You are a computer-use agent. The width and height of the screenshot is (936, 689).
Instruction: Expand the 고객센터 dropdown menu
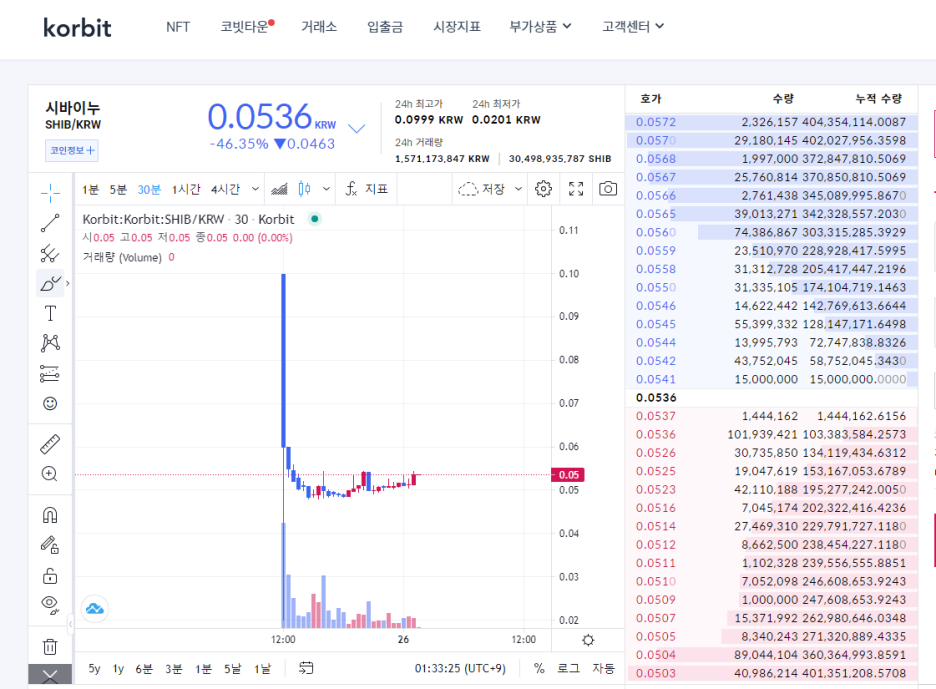633,27
